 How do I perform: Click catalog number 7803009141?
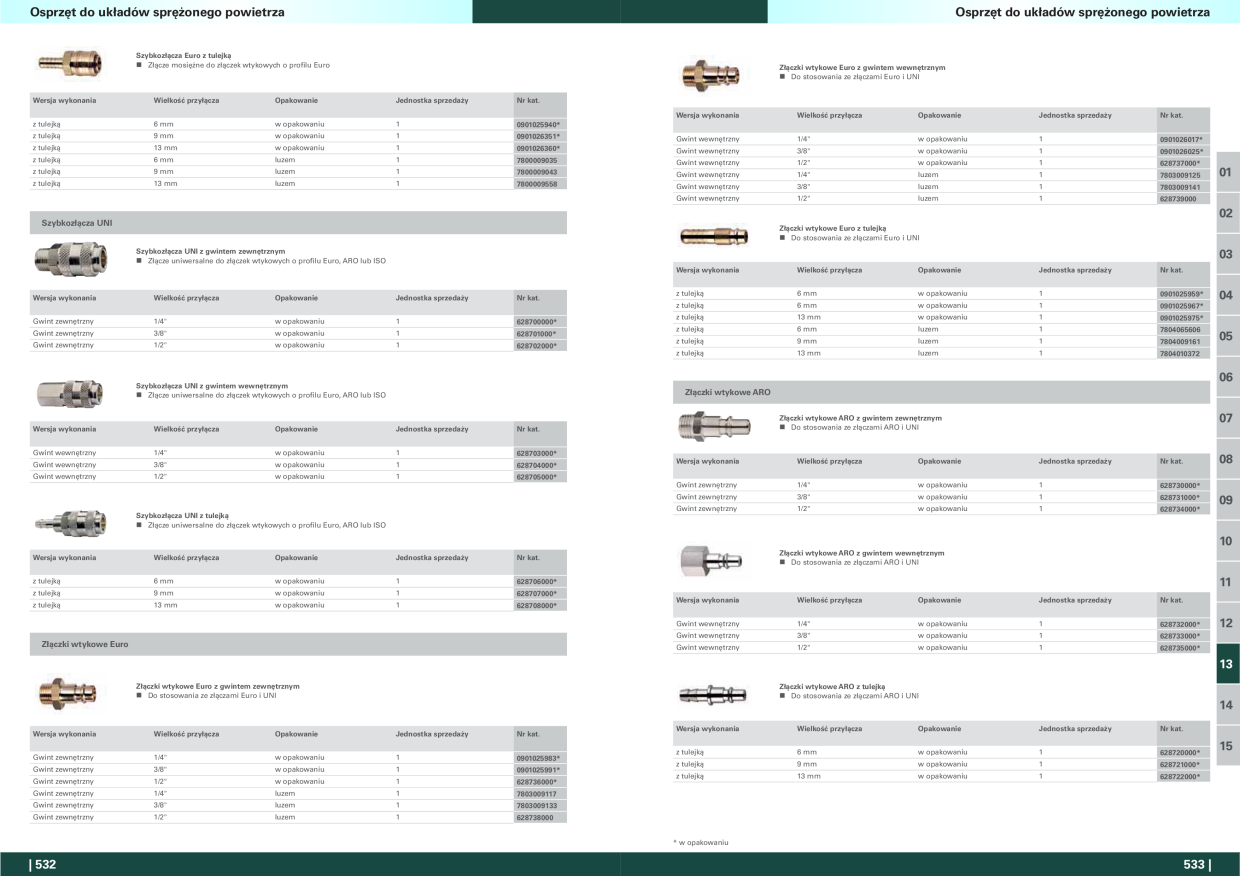point(1180,187)
